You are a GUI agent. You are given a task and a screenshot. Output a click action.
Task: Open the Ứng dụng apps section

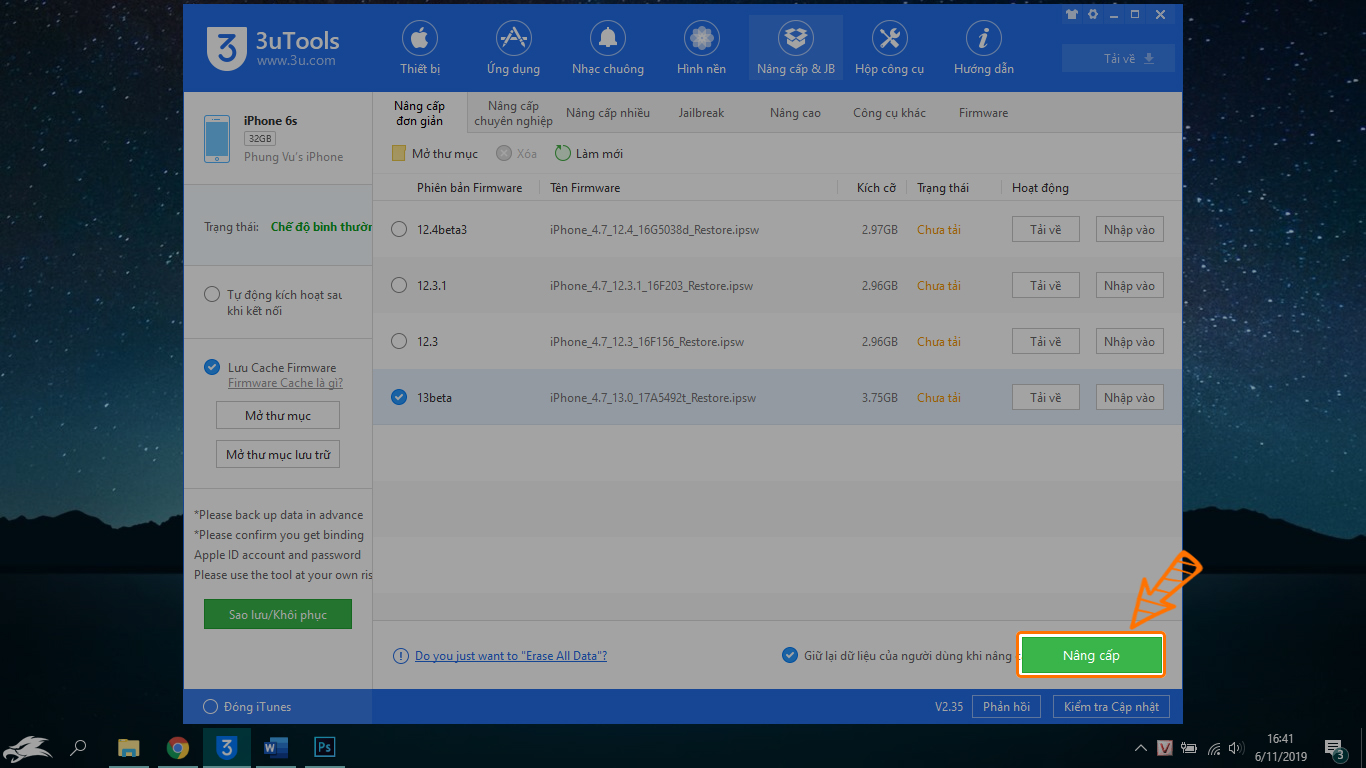tap(513, 49)
